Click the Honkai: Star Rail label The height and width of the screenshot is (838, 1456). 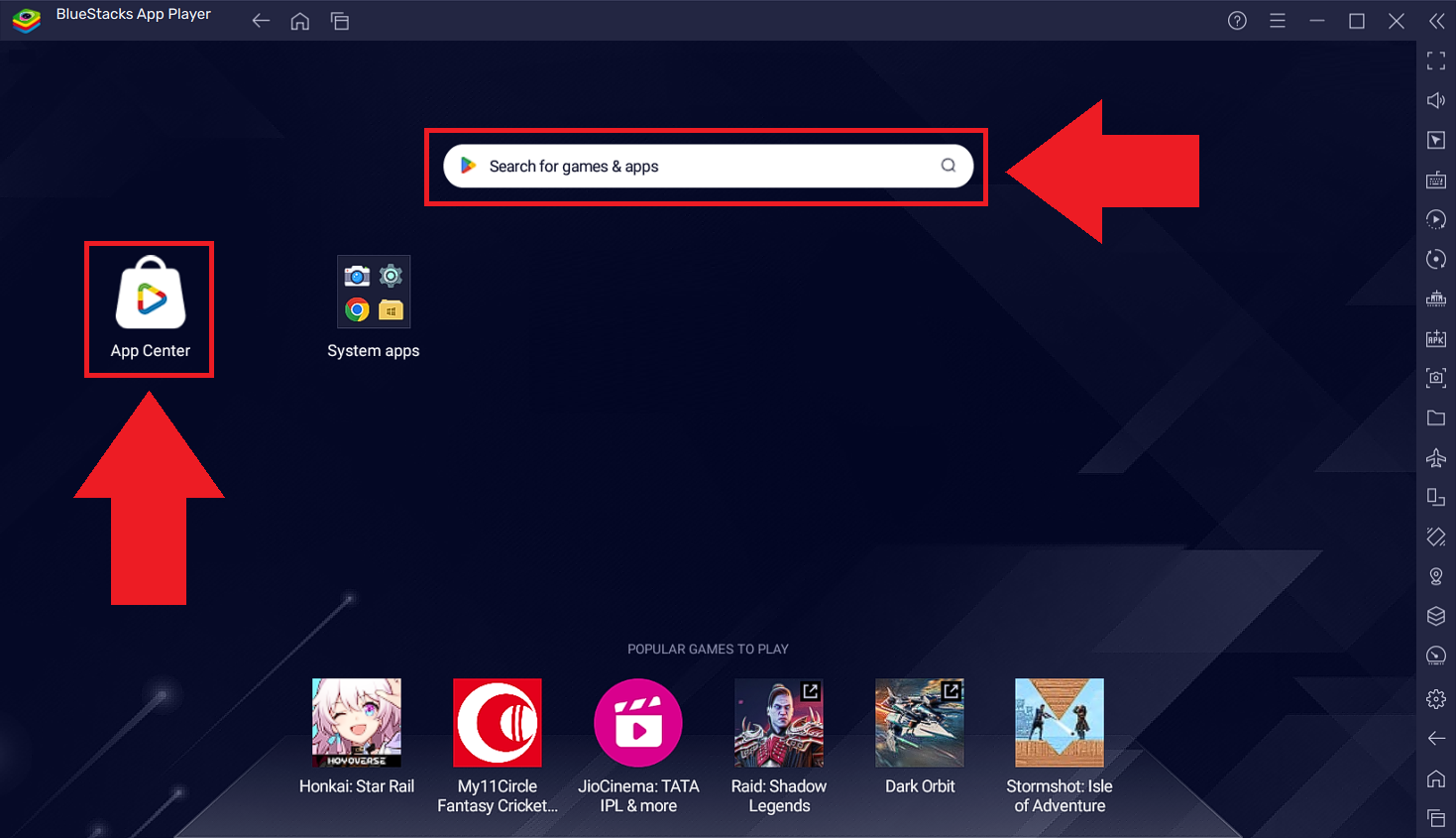tap(357, 786)
